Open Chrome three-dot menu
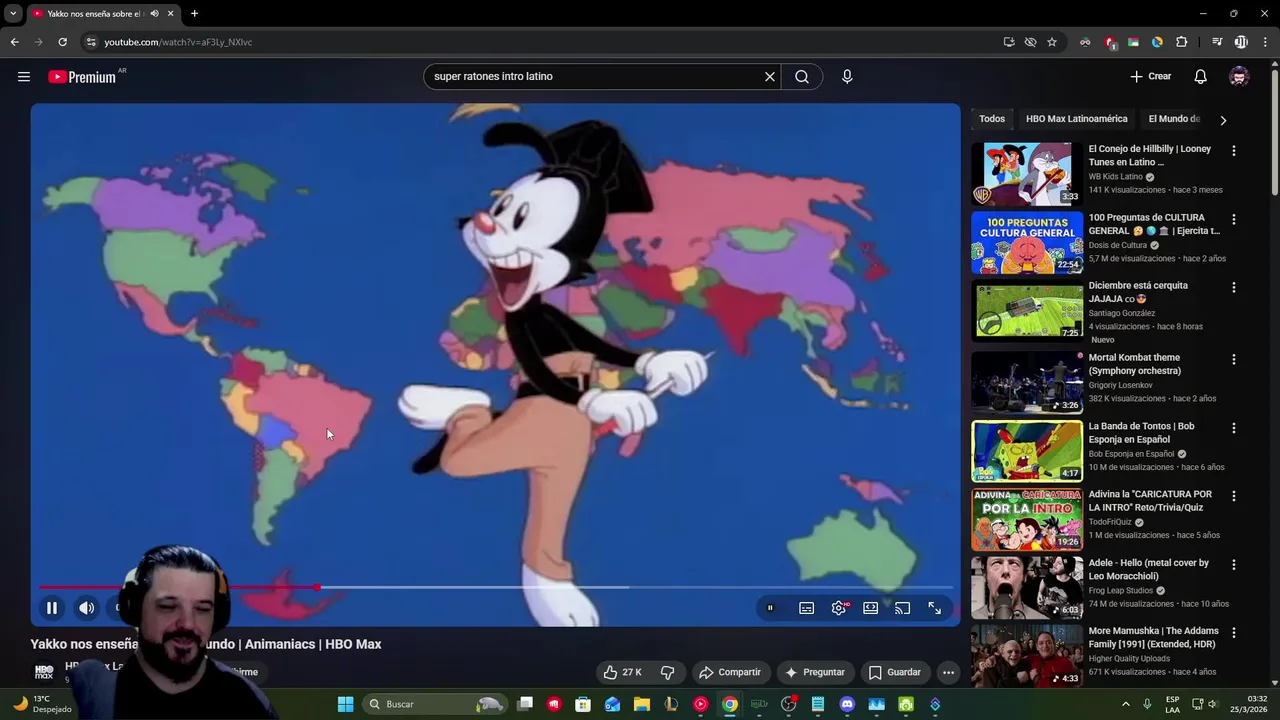1280x720 pixels. (1265, 42)
